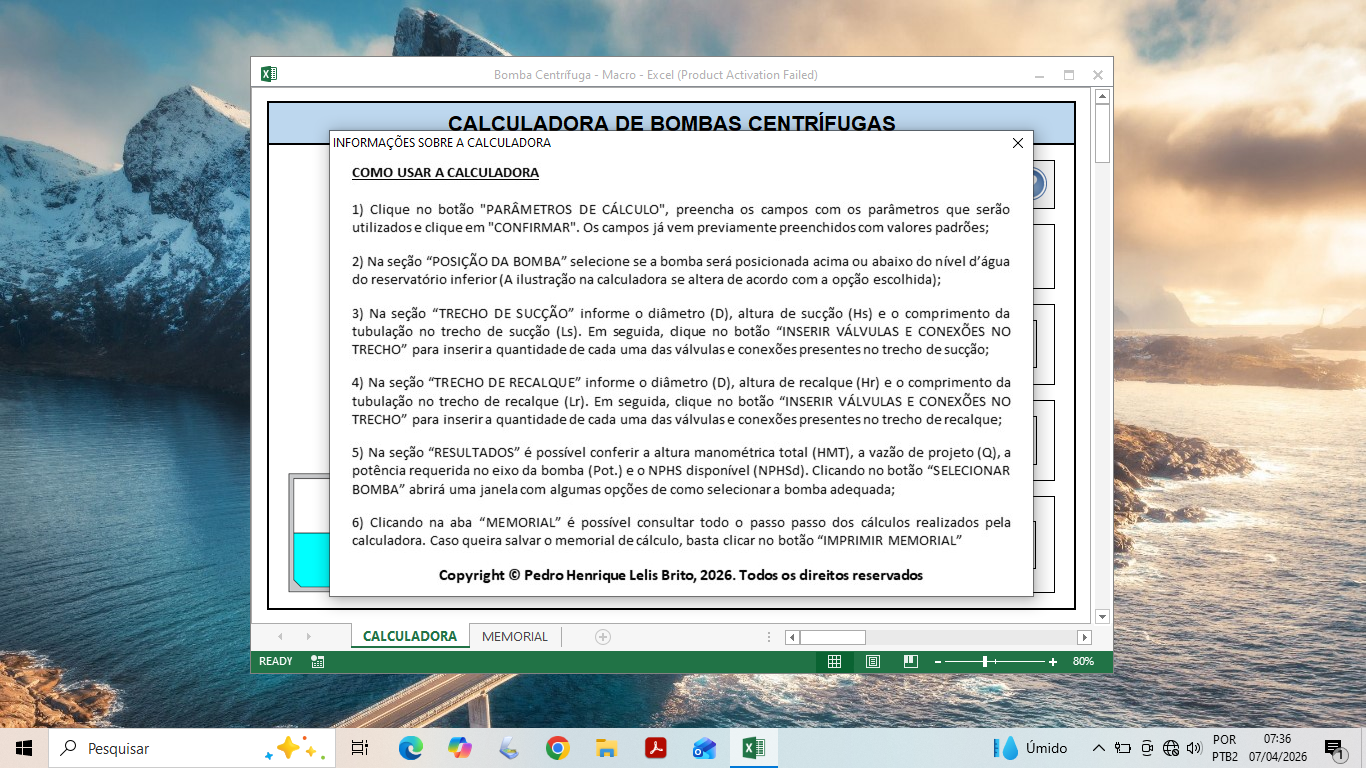Open Google Chrome from the taskbar

click(x=558, y=747)
